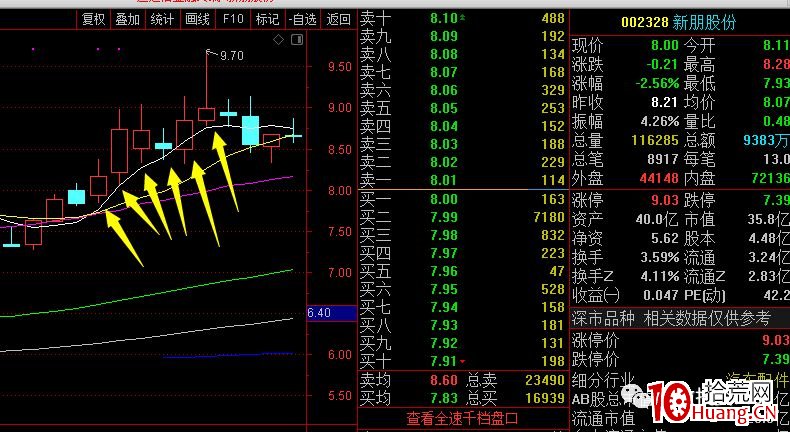Select 卖五 row price 8.05

point(444,108)
